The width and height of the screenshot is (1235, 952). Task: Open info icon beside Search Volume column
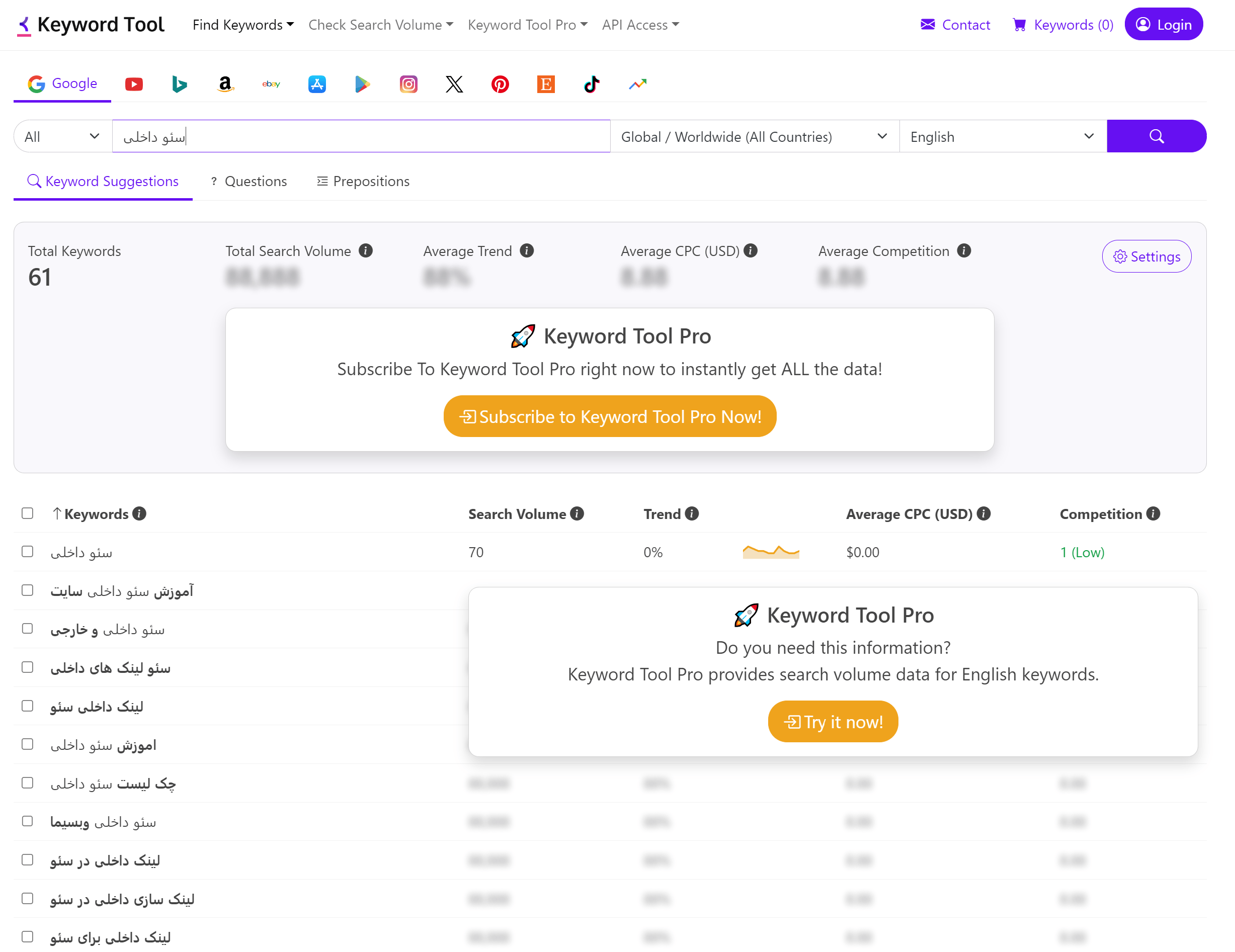[577, 513]
